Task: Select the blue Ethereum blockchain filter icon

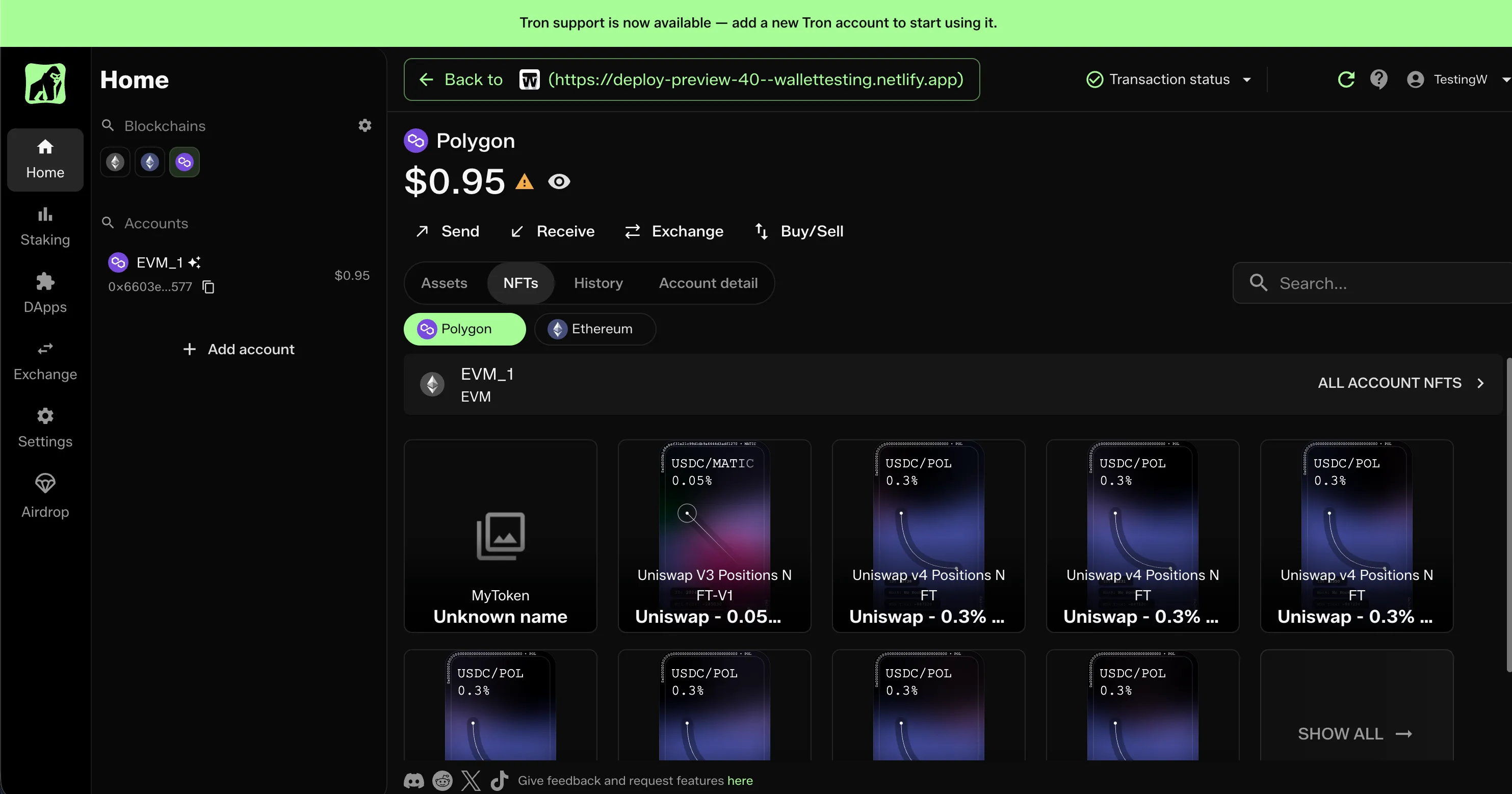Action: (150, 162)
